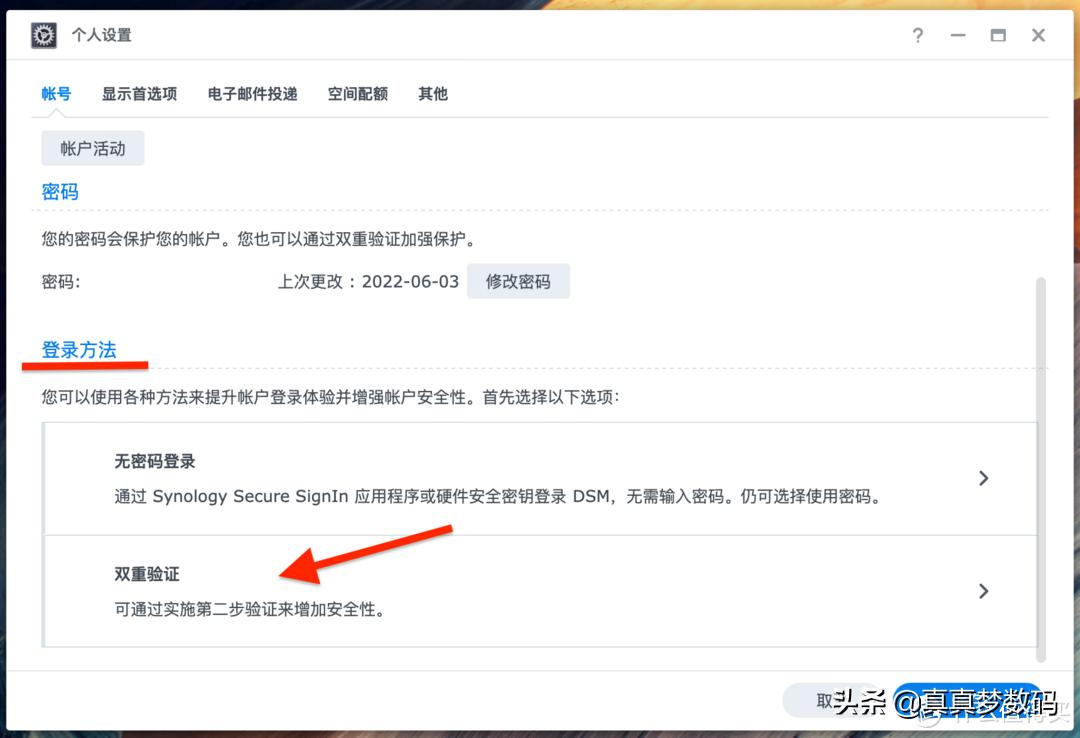
Task: Click the 修改密码 button
Action: 518,281
